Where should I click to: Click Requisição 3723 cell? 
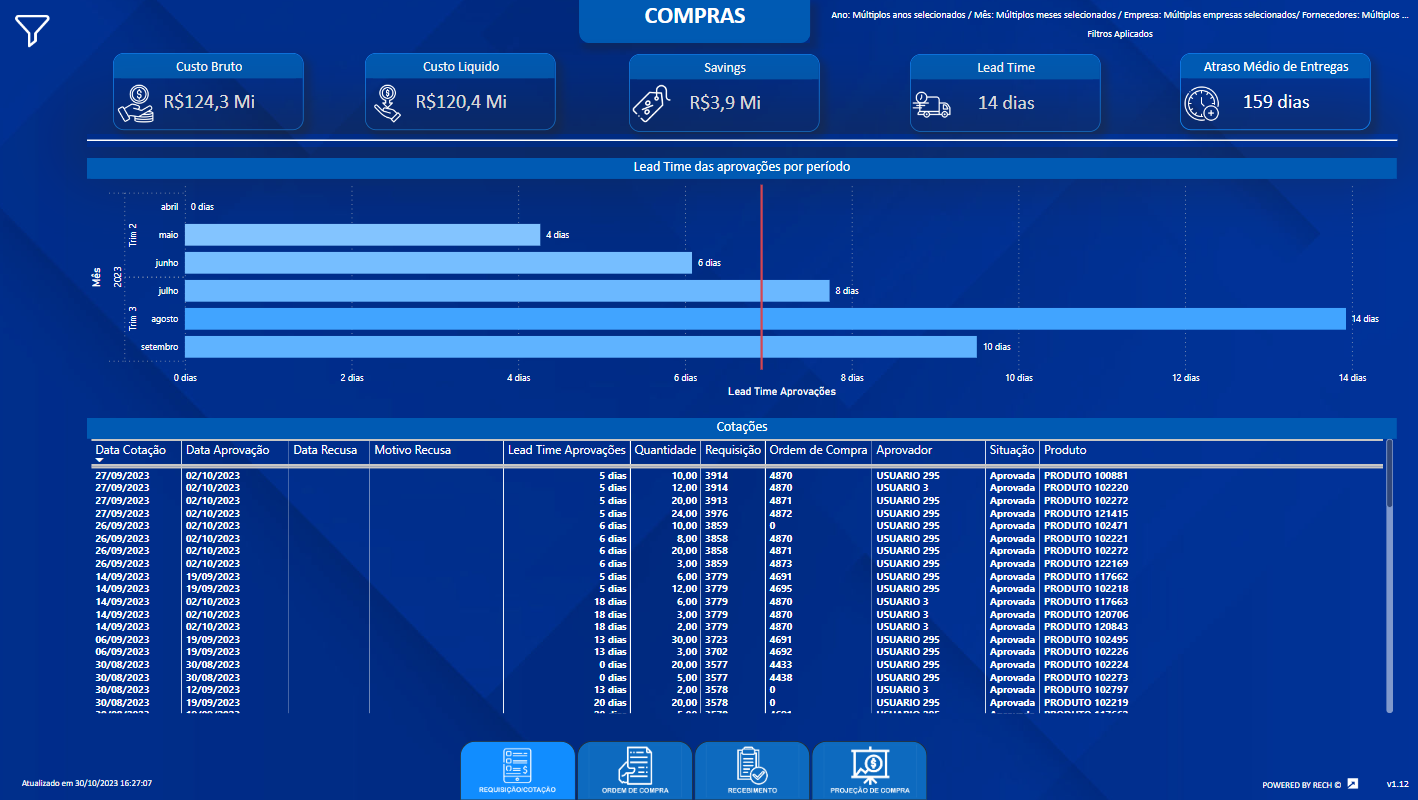(x=716, y=640)
